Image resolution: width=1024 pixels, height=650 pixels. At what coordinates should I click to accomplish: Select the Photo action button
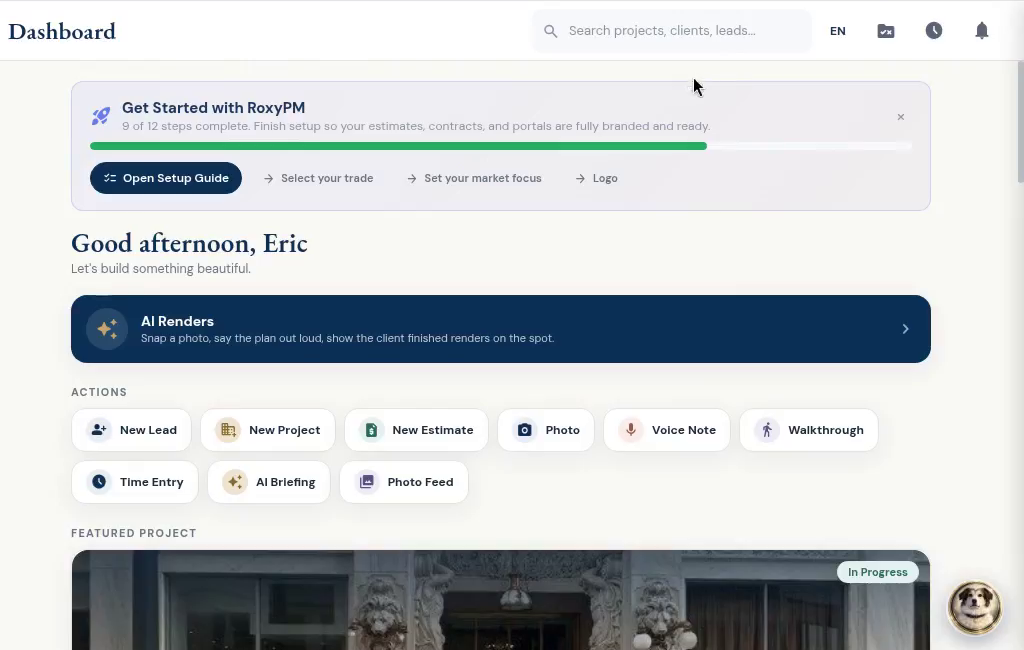[546, 430]
